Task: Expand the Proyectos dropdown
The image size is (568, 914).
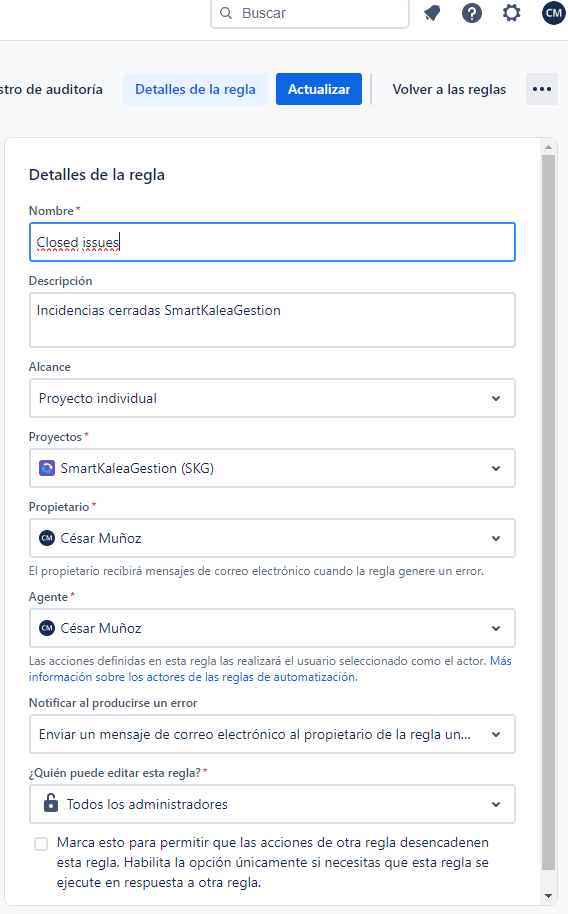Action: (x=272, y=468)
